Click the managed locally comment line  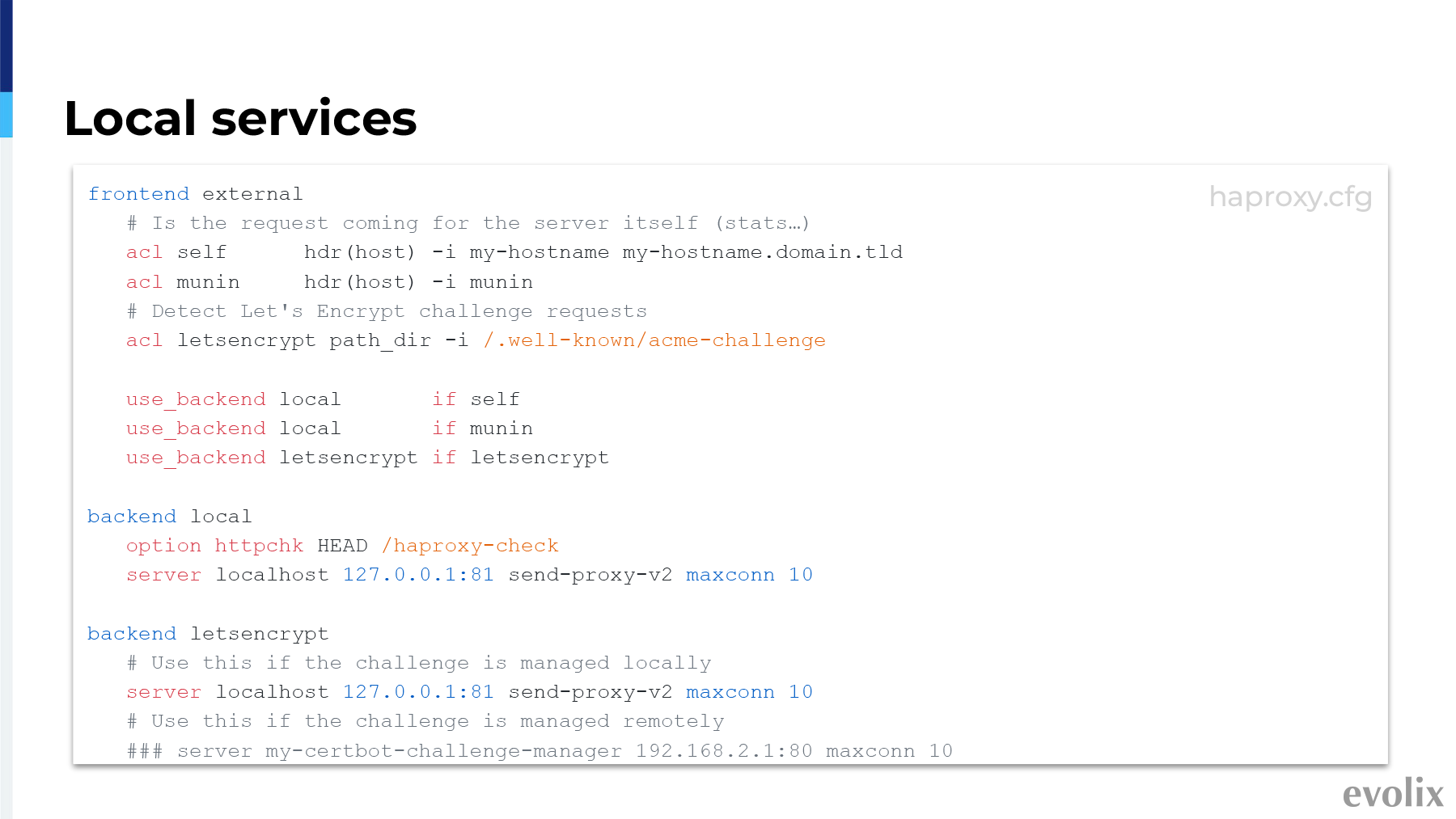[419, 663]
